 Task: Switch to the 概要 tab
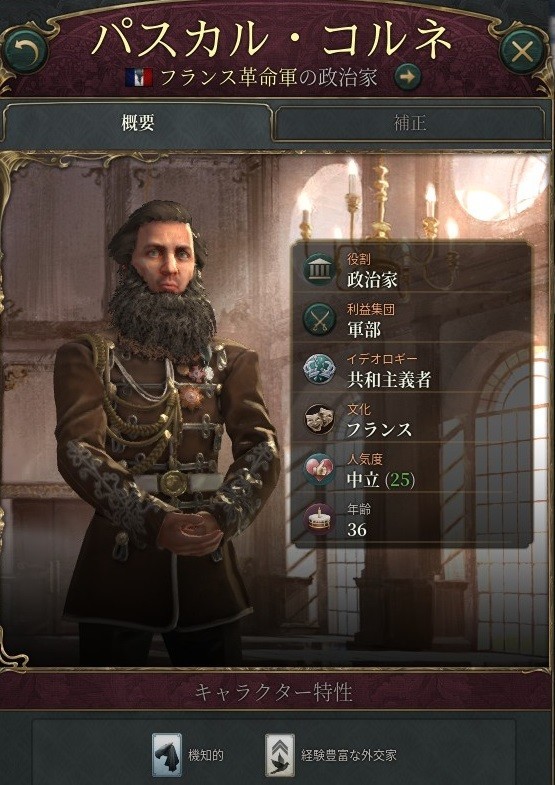pos(138,123)
